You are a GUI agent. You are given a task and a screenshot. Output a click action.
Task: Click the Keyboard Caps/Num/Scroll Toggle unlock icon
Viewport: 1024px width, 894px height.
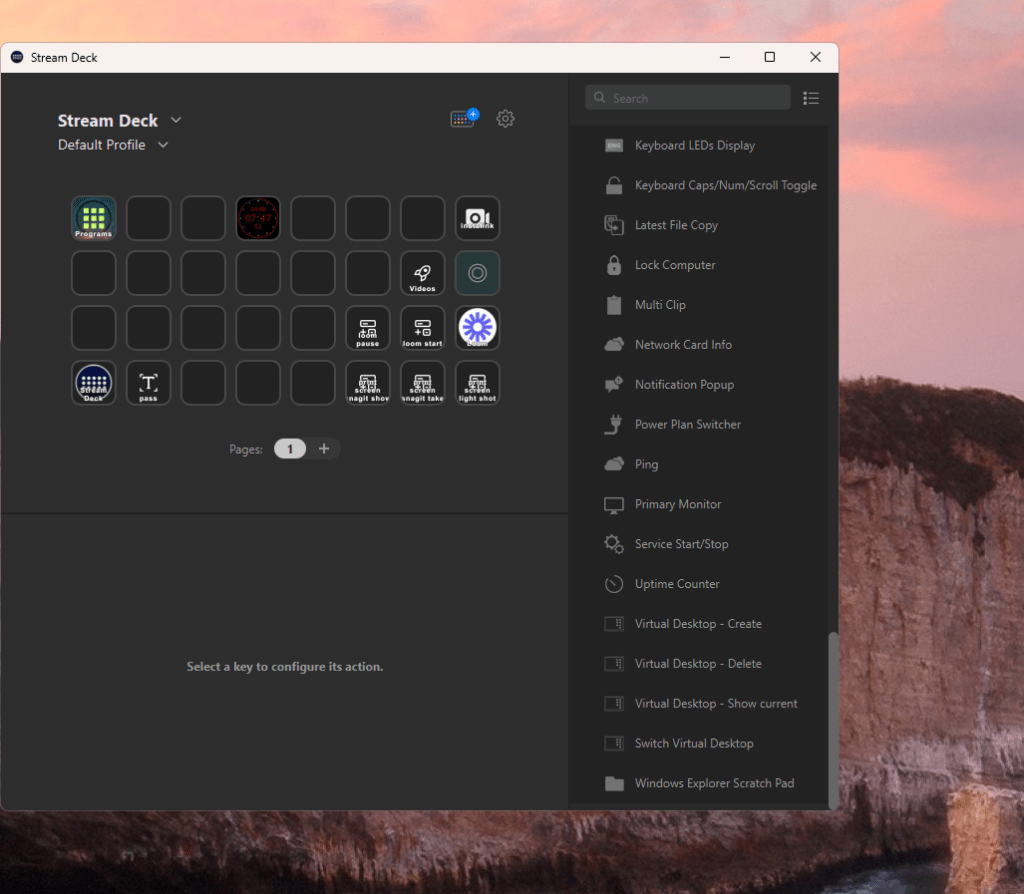click(614, 185)
